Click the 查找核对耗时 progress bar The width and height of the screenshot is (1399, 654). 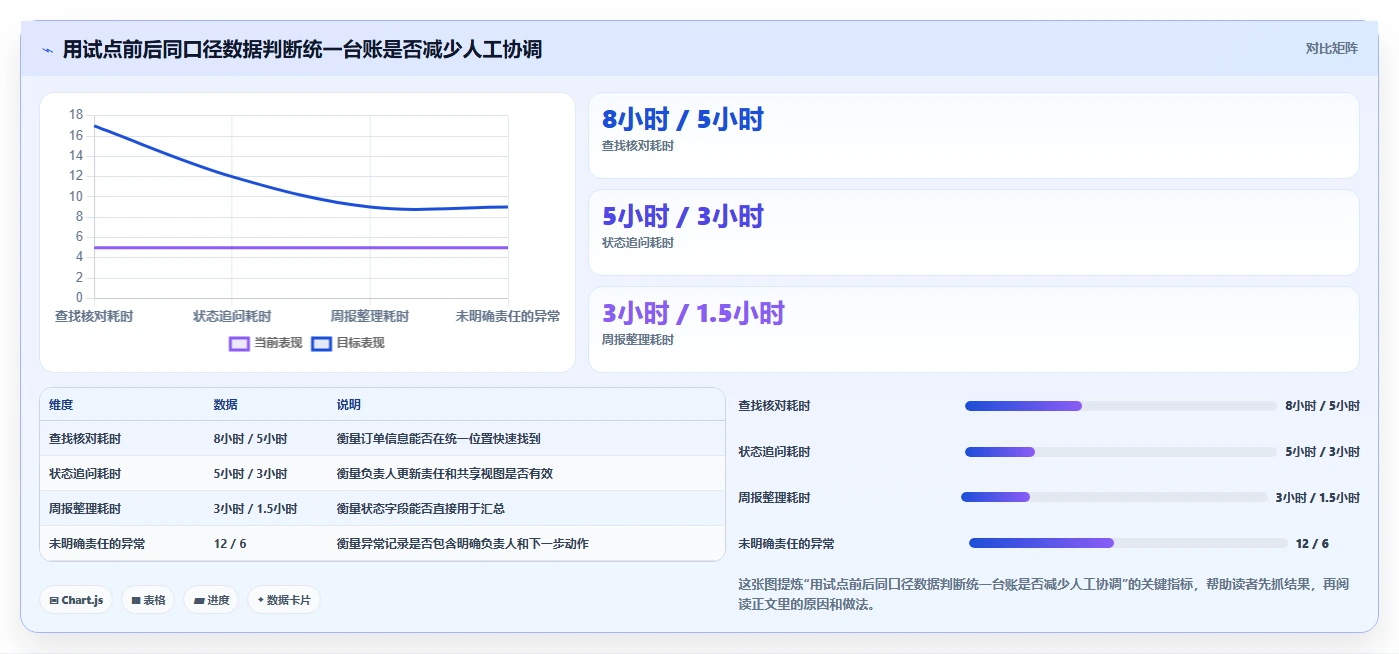(x=1121, y=406)
